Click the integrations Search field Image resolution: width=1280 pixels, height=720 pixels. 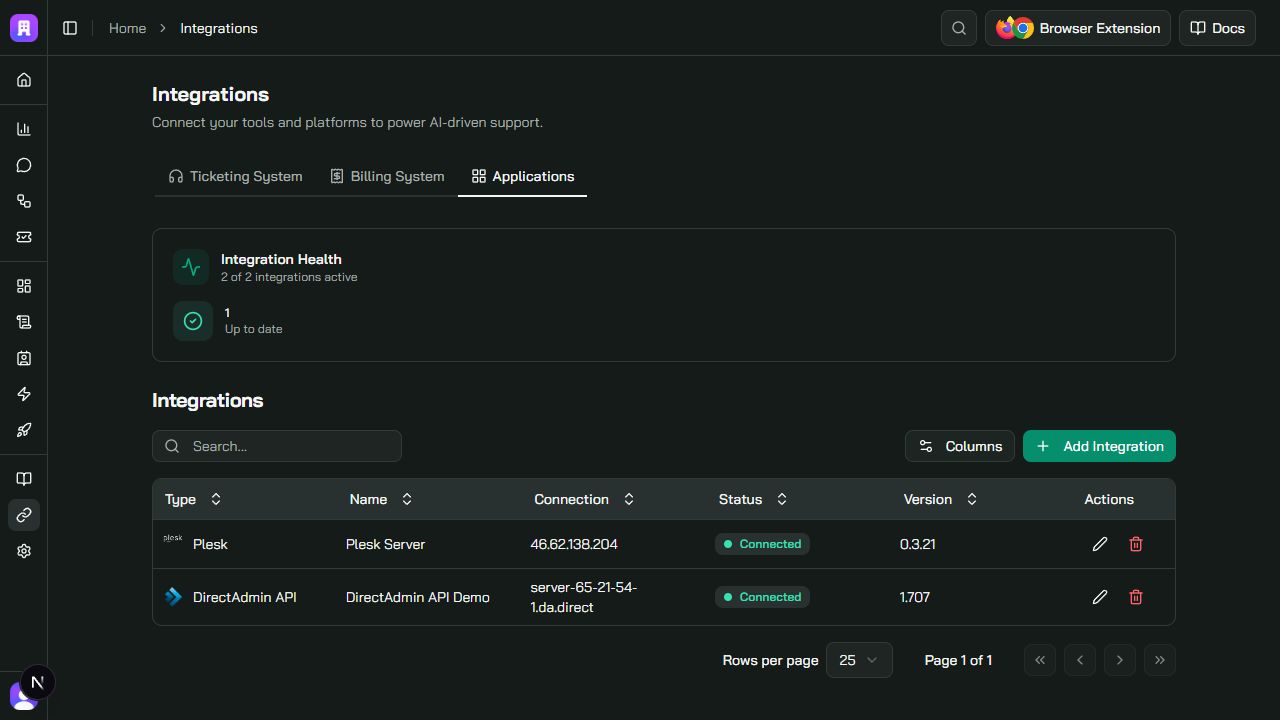pyautogui.click(x=277, y=446)
